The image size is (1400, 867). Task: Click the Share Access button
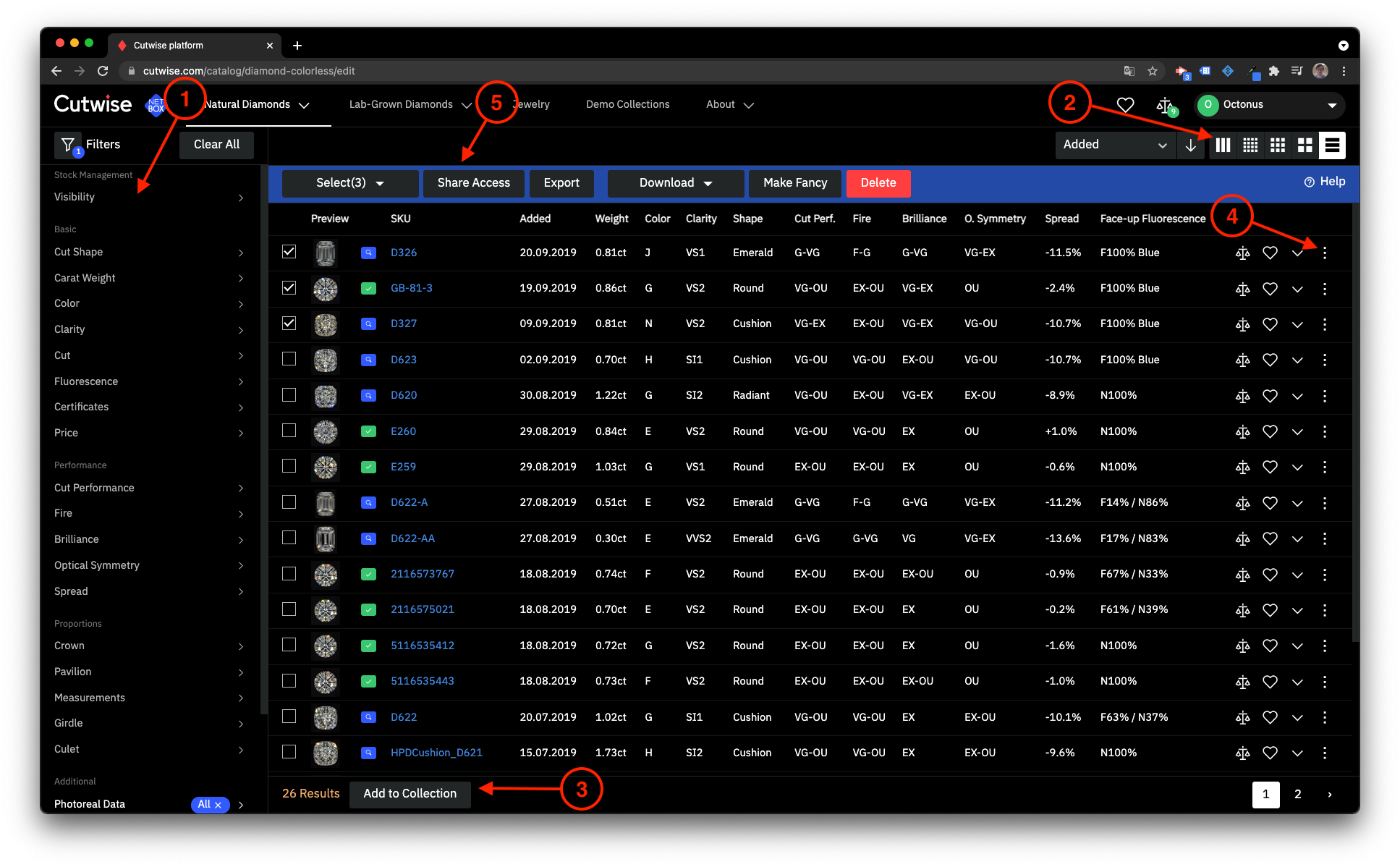tap(474, 183)
